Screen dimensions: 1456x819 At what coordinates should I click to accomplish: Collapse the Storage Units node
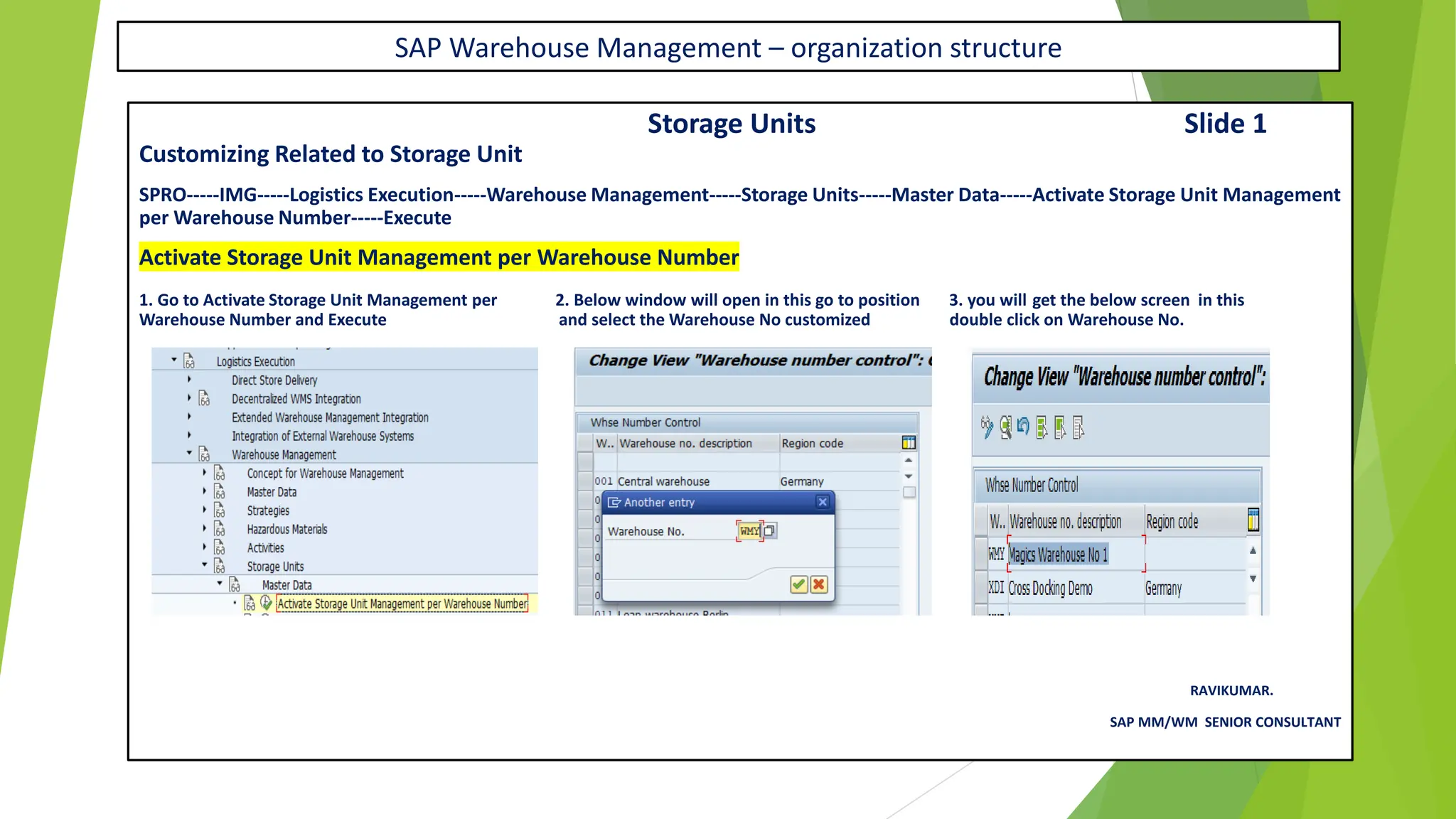click(205, 564)
